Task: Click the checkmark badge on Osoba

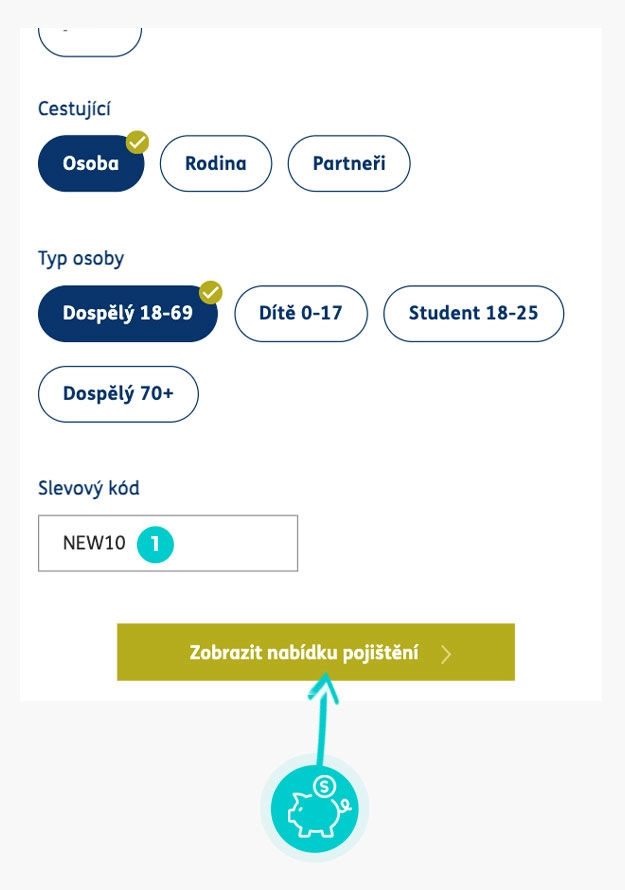Action: [x=137, y=142]
